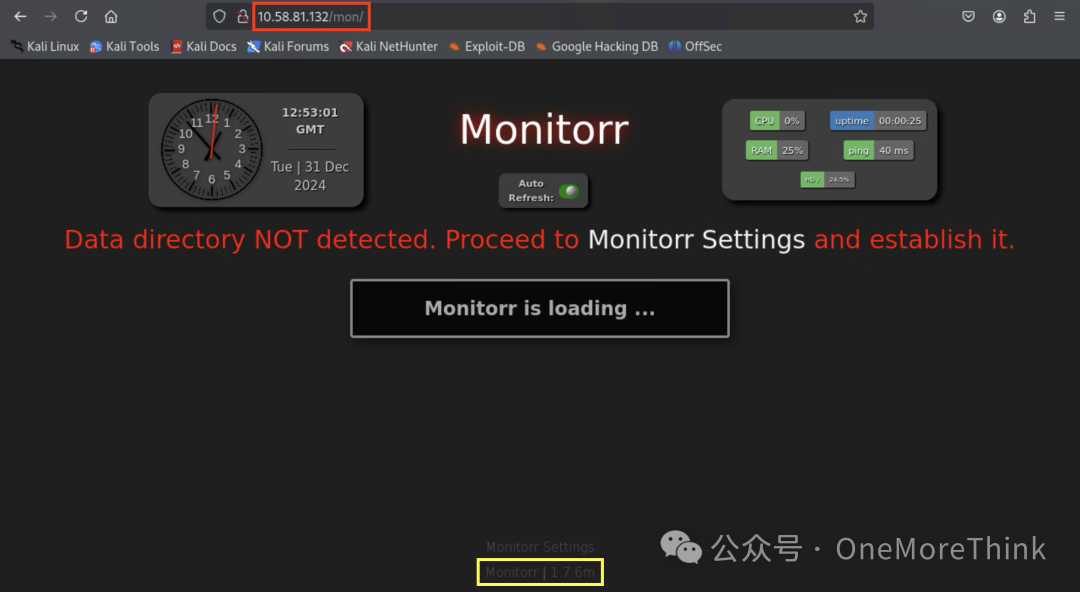Viewport: 1080px width, 592px height.
Task: Open Monitorr Settings link in footer
Action: pyautogui.click(x=540, y=547)
